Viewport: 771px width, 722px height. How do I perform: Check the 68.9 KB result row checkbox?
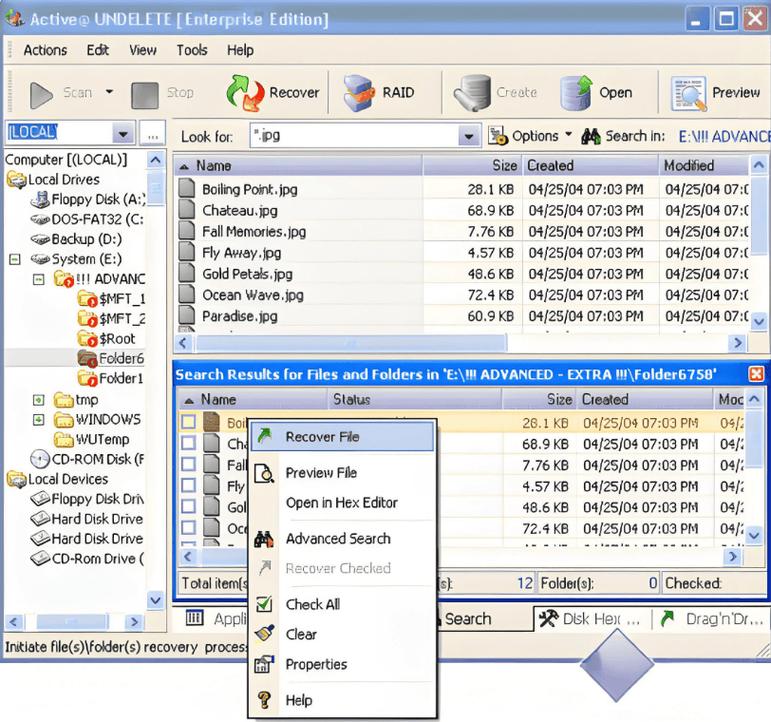click(188, 443)
